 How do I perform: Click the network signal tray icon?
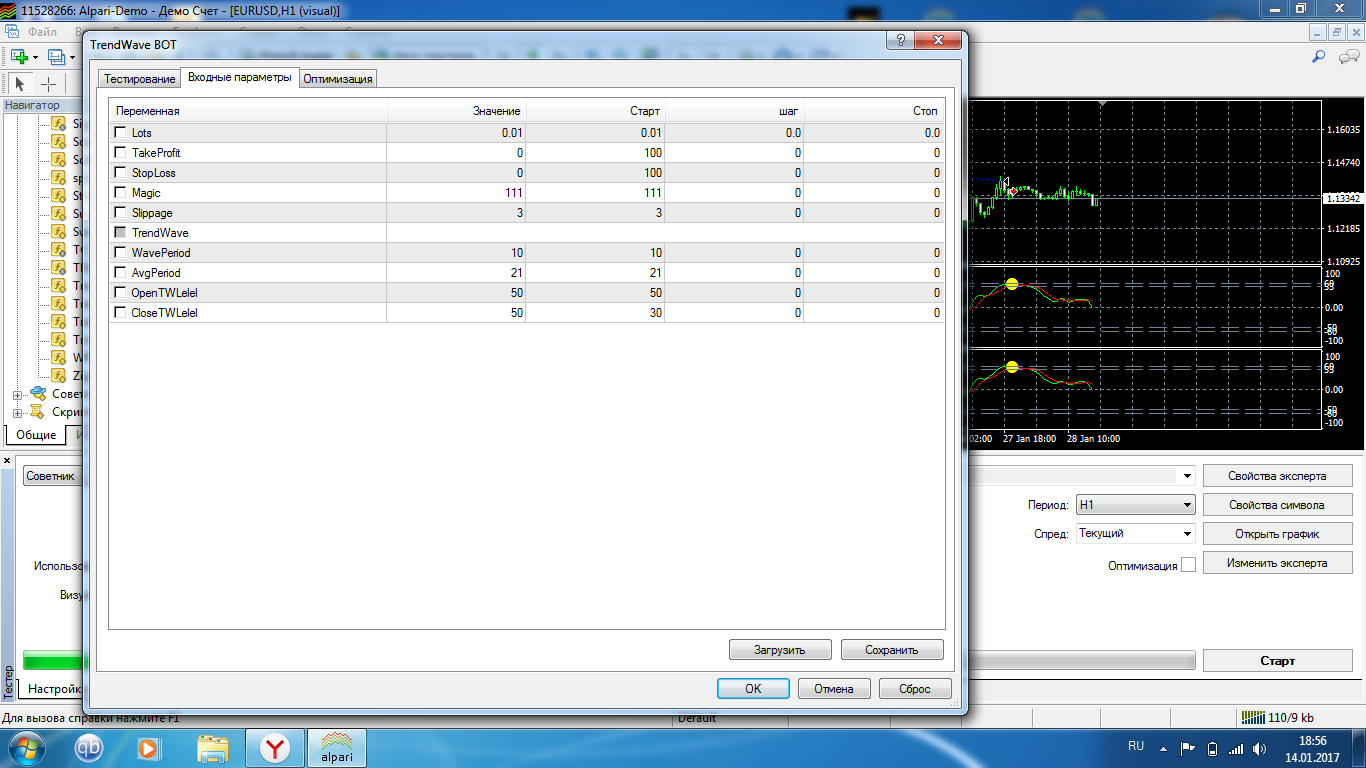(x=1237, y=748)
